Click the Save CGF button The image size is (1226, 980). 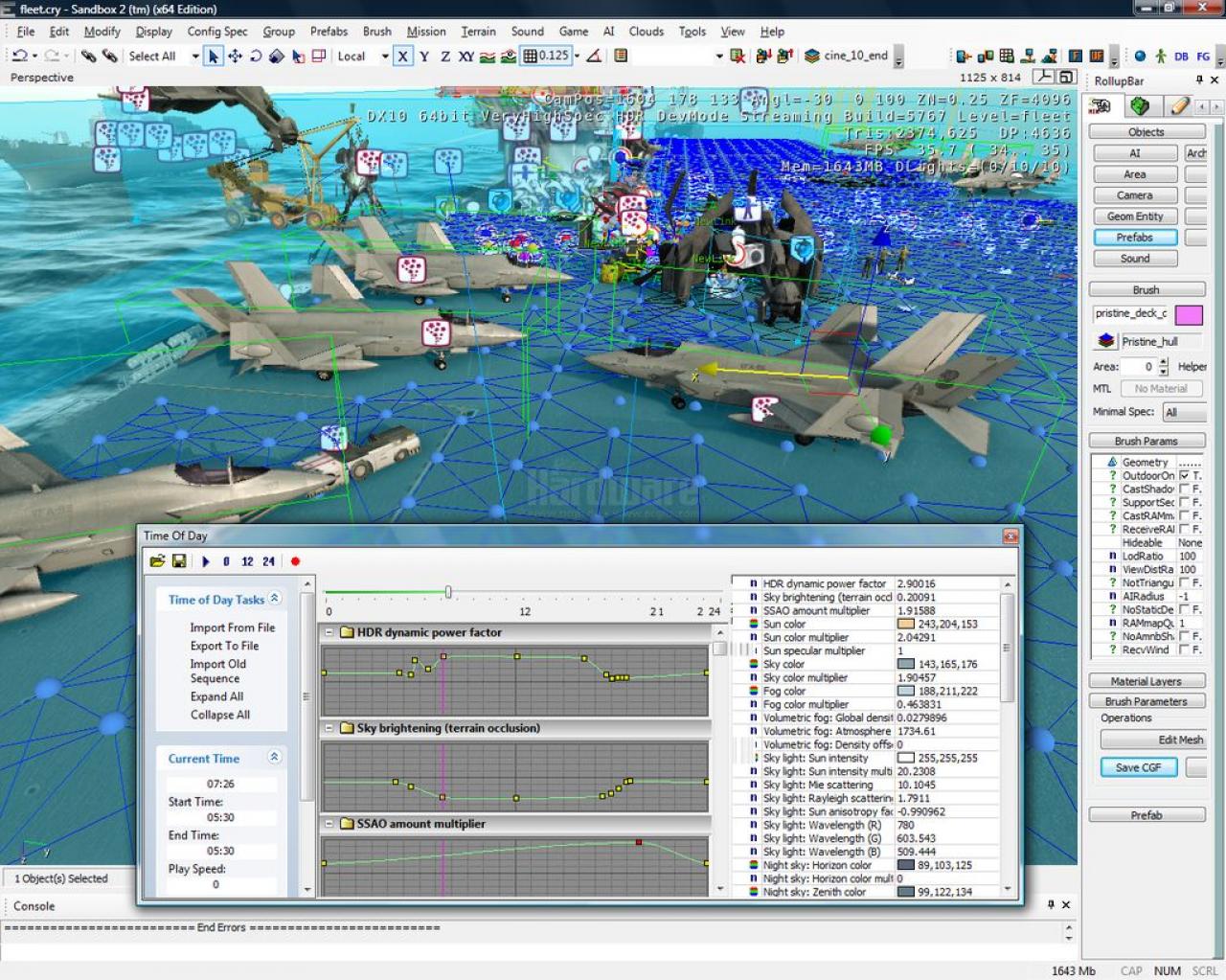click(1138, 767)
